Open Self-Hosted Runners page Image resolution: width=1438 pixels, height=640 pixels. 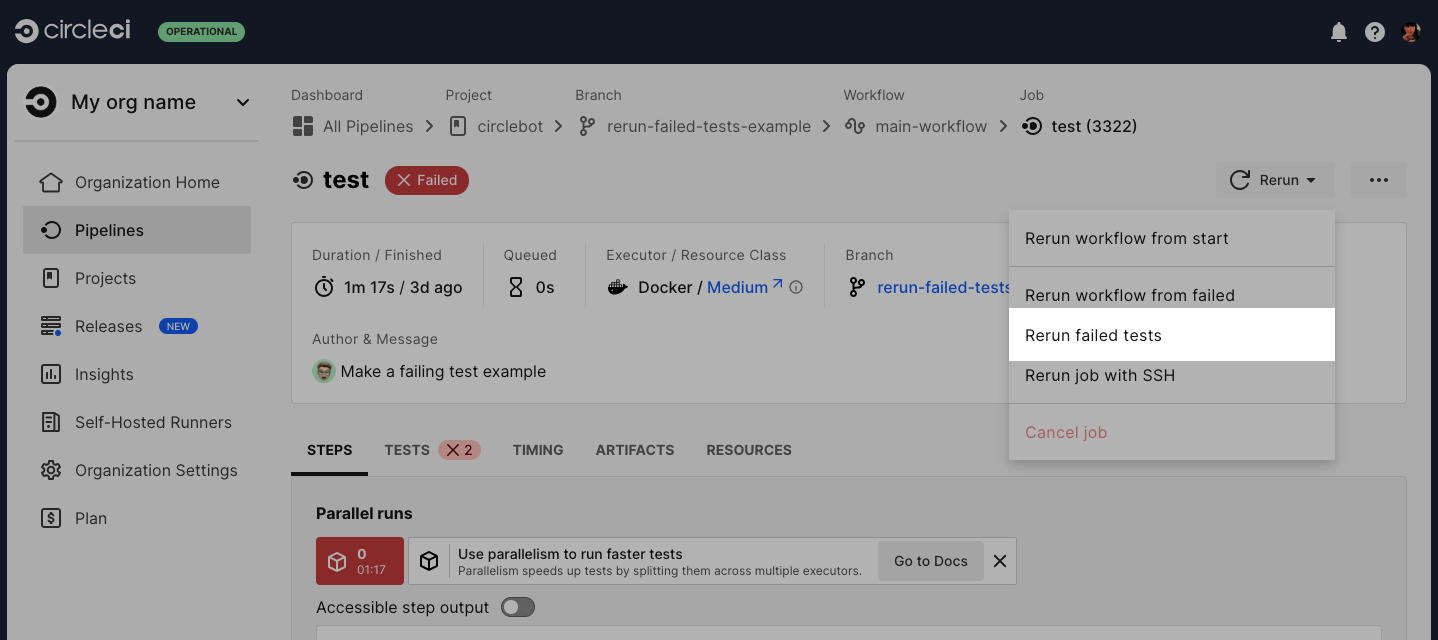pyautogui.click(x=137, y=422)
